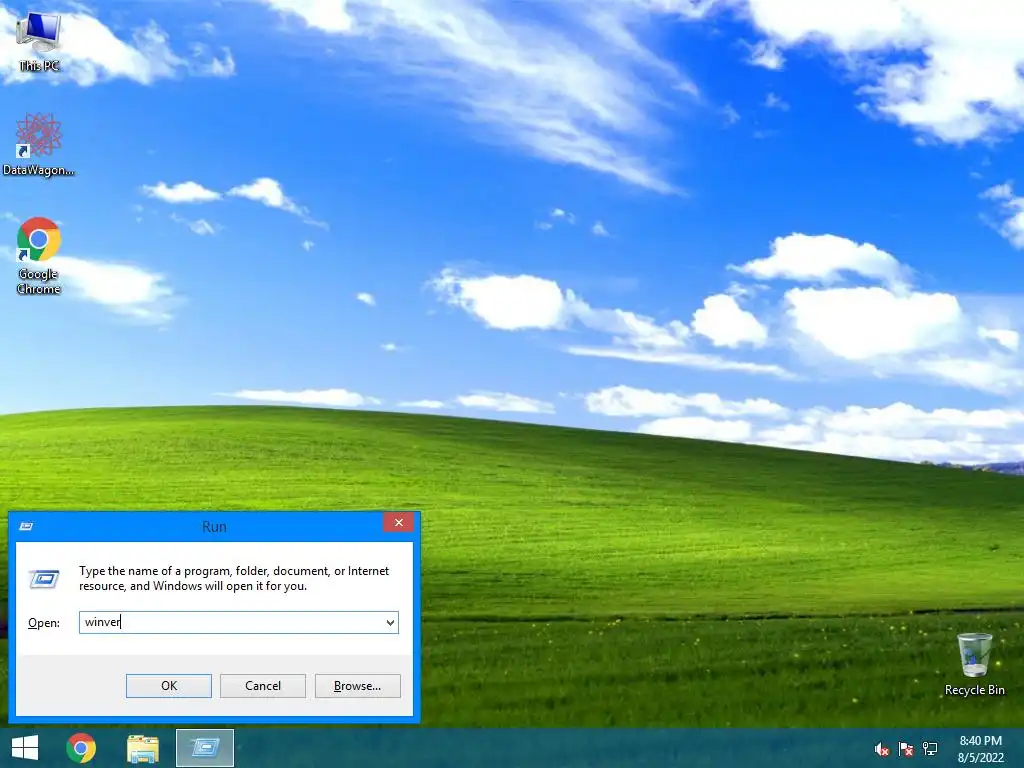Screen dimensions: 1024x768
Task: Select the DataWagon desktop shortcut
Action: pos(39,145)
